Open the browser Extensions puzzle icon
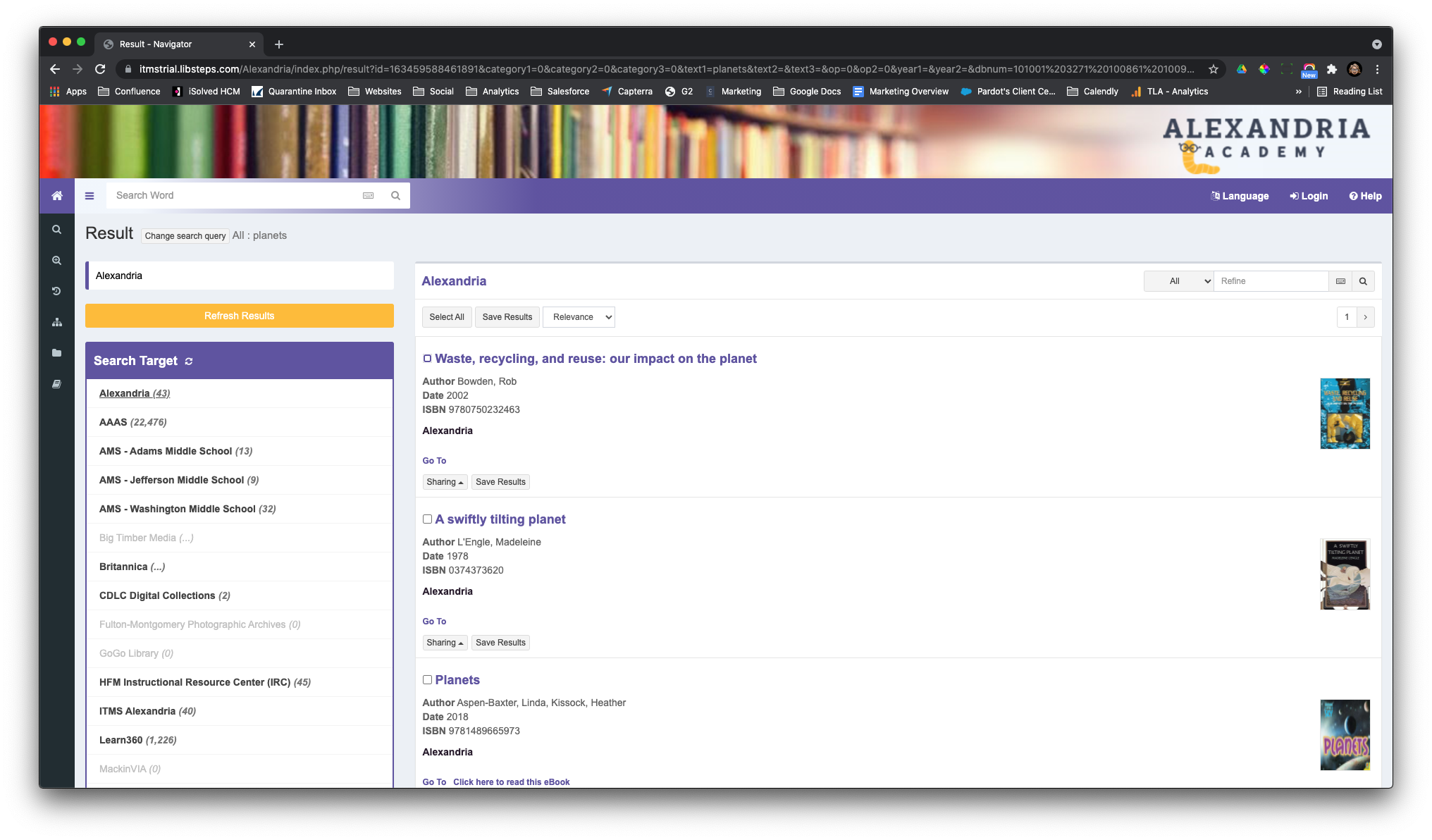1432x840 pixels. click(1332, 69)
